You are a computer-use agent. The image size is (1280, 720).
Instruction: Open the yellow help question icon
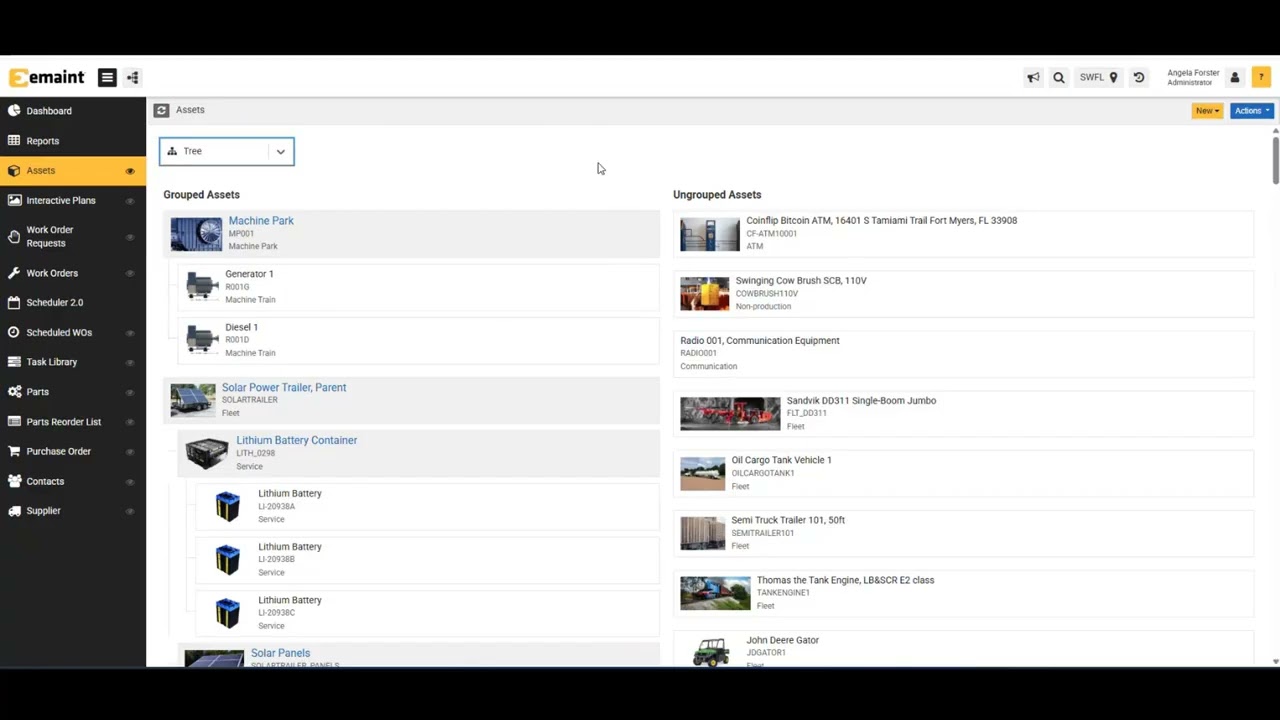[1261, 78]
